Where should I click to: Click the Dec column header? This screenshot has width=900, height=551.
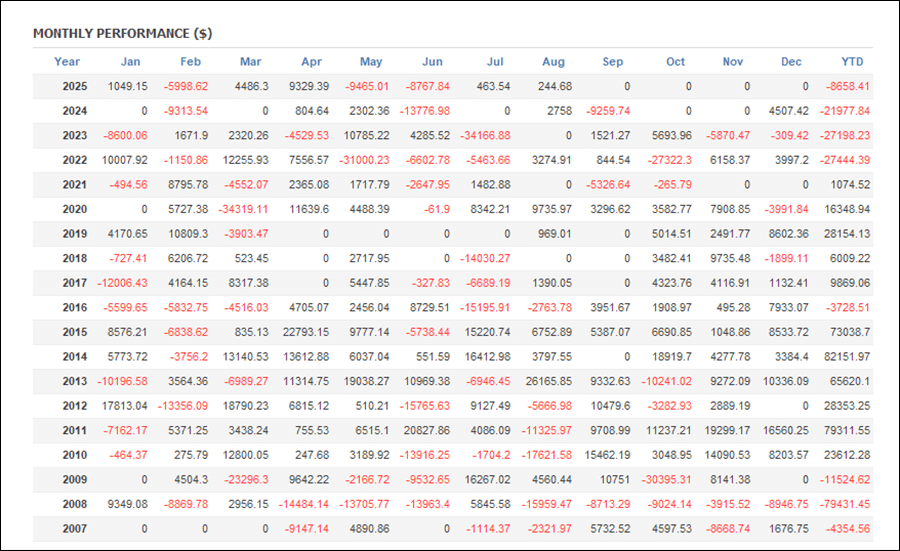click(x=791, y=62)
